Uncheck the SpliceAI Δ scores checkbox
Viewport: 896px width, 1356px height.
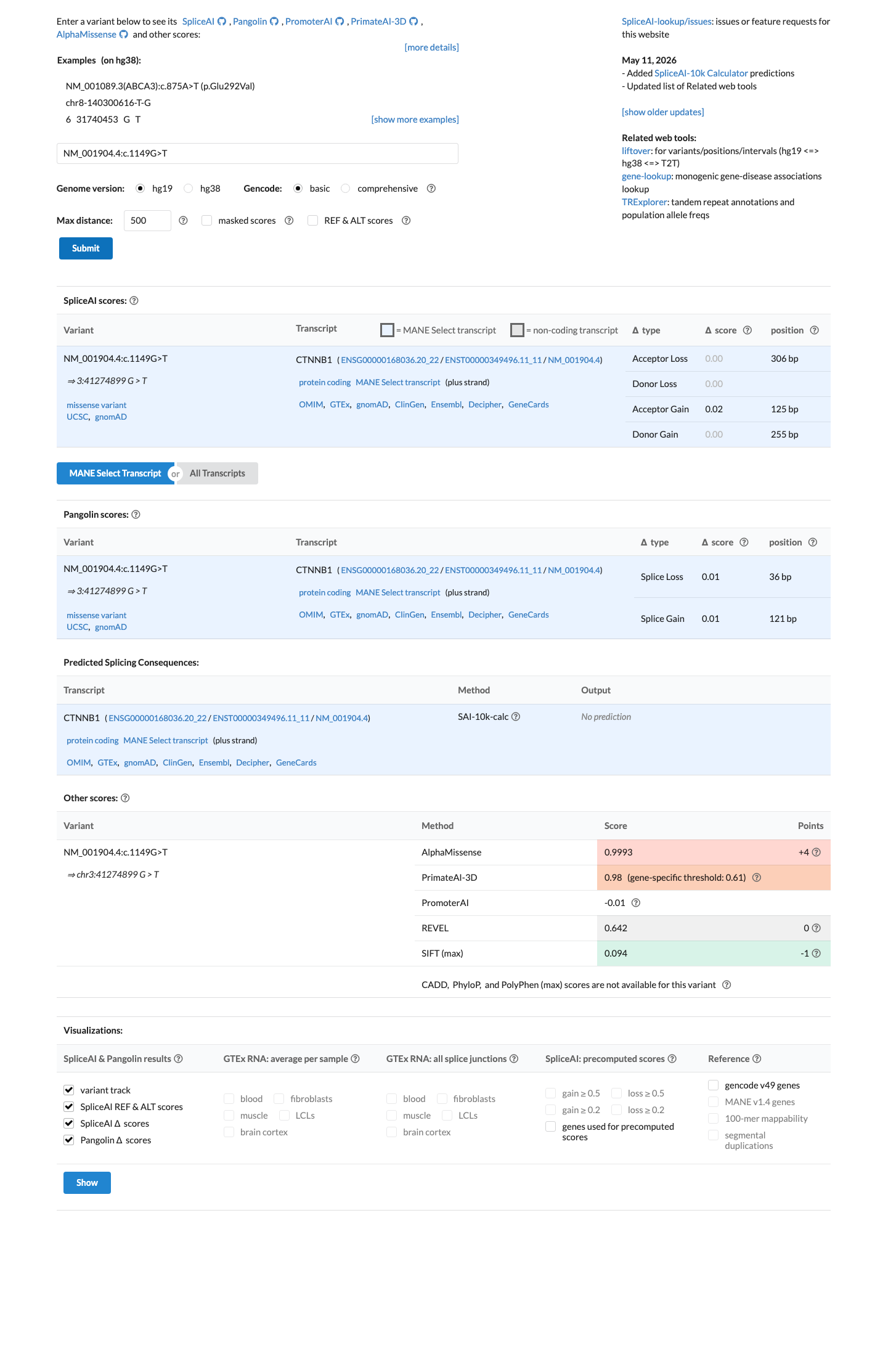(x=69, y=1124)
